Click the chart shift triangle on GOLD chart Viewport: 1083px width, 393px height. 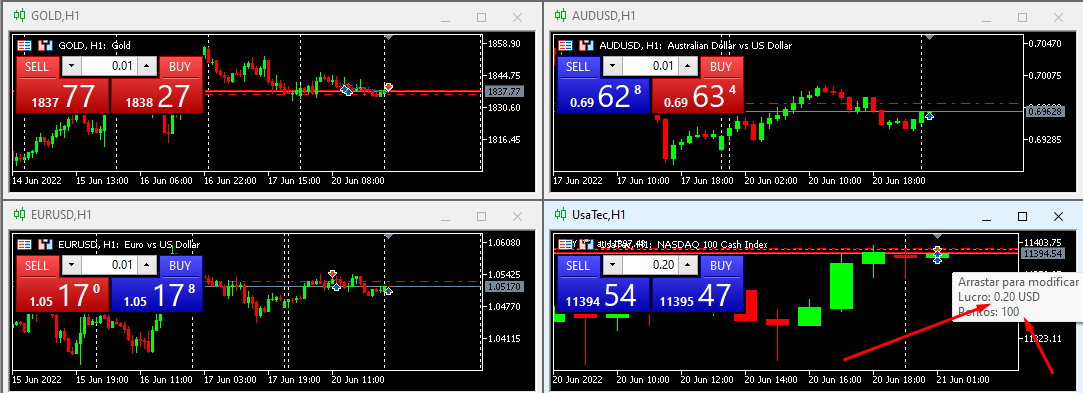(388, 37)
